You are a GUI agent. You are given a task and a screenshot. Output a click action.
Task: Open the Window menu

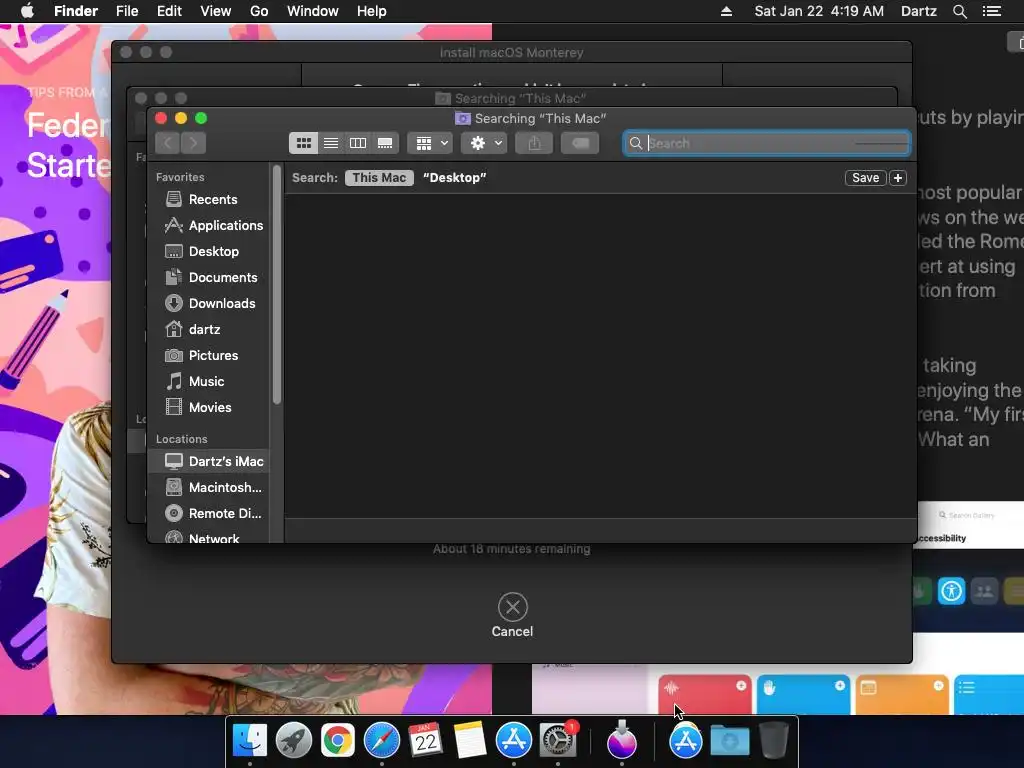coord(313,11)
